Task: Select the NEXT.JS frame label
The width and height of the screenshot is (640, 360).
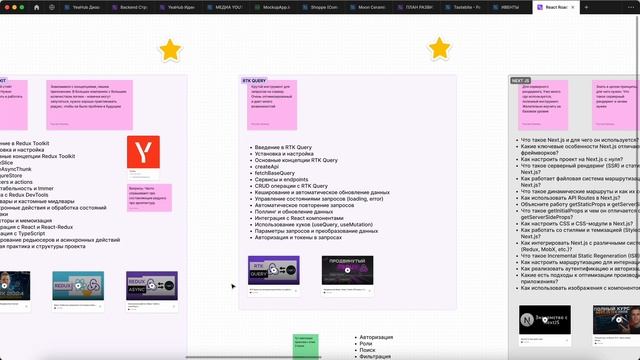Action: [x=520, y=81]
